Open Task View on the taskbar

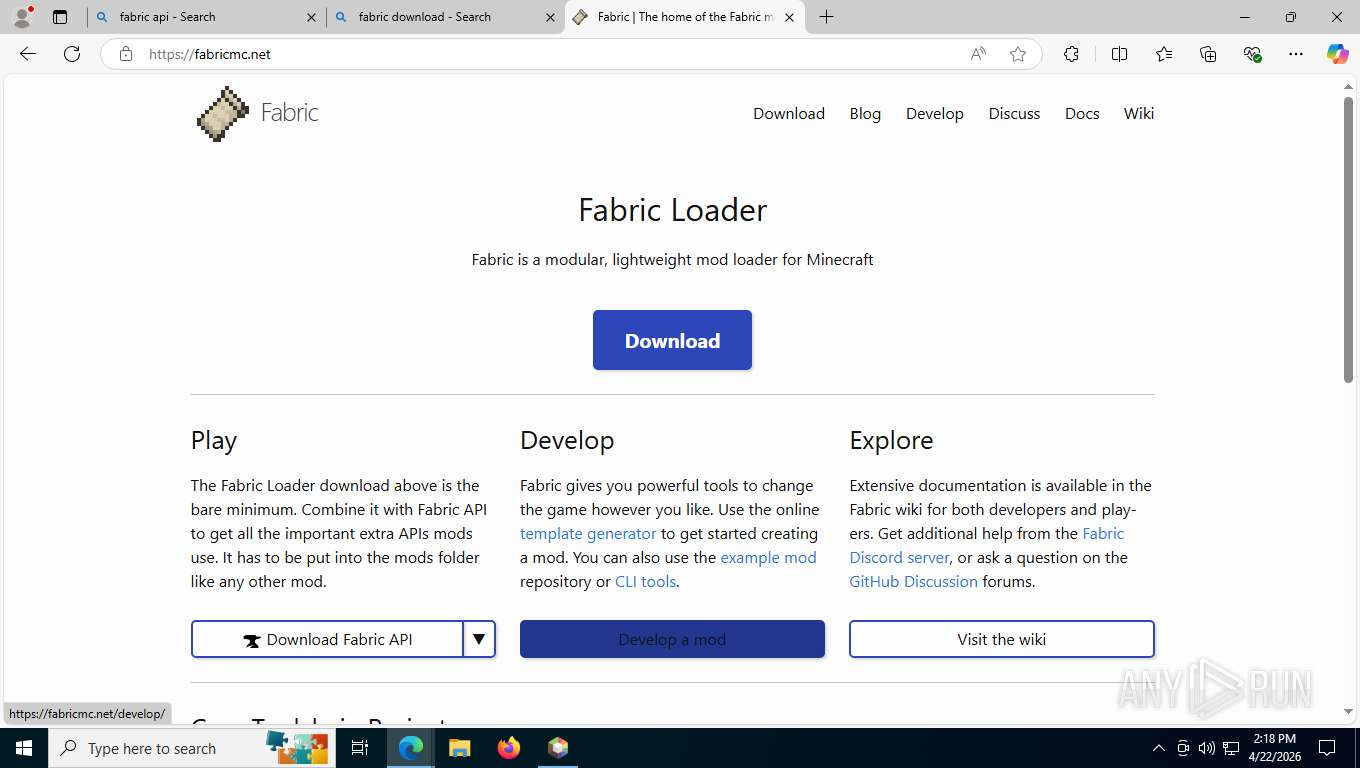[360, 748]
